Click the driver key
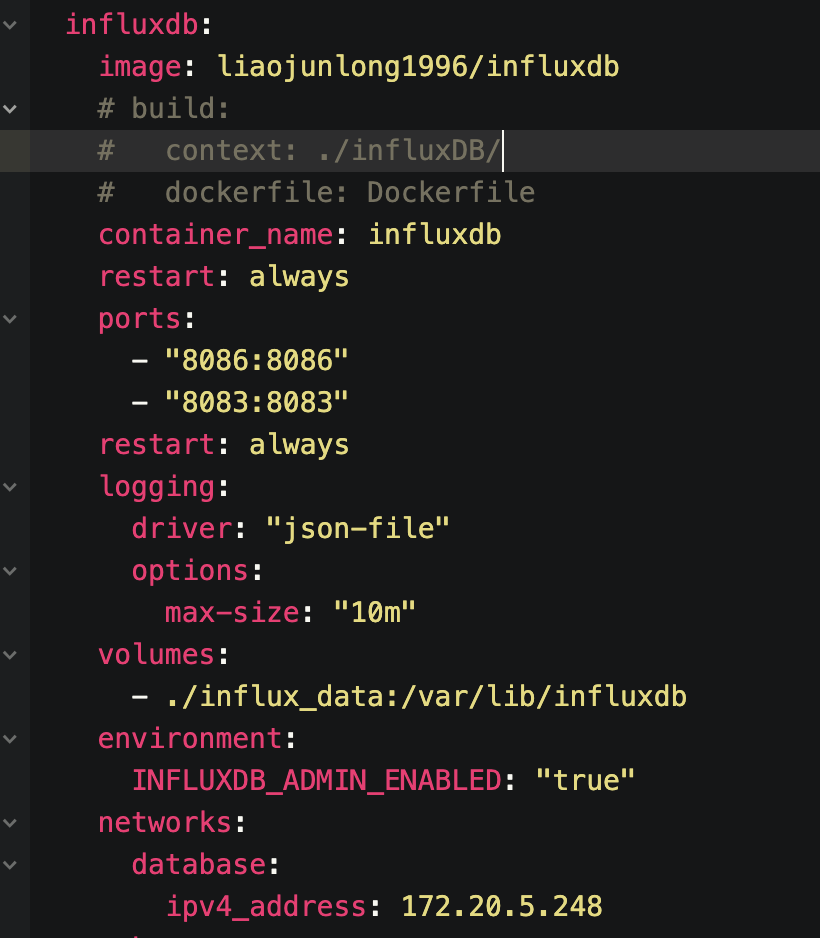The image size is (820, 938). click(182, 529)
